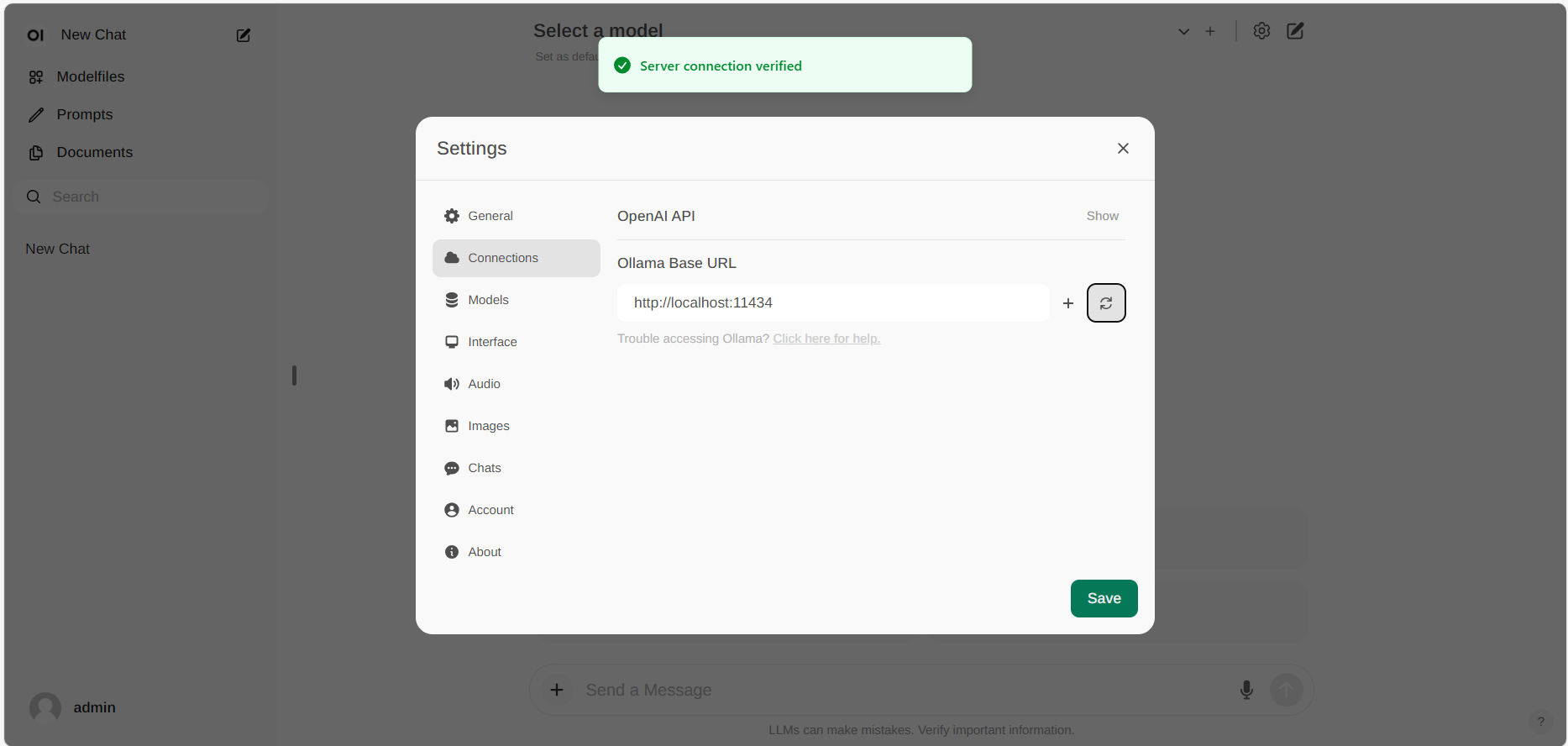Click the microphone voice input icon
The image size is (1568, 746).
pyautogui.click(x=1246, y=690)
